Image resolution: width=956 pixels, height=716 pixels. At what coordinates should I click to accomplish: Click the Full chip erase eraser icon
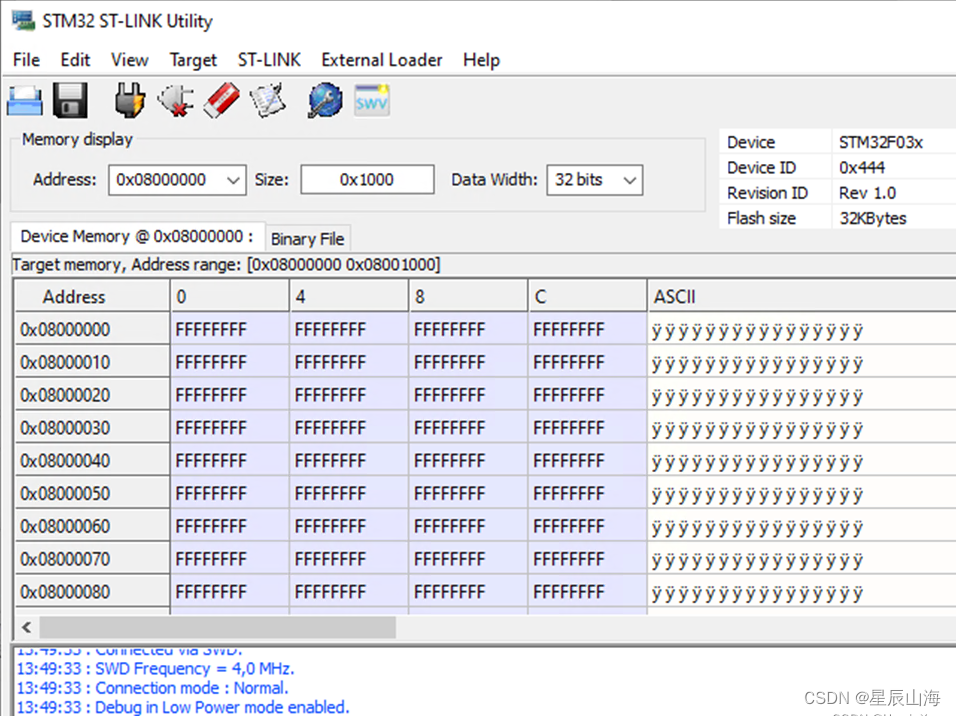pyautogui.click(x=221, y=101)
